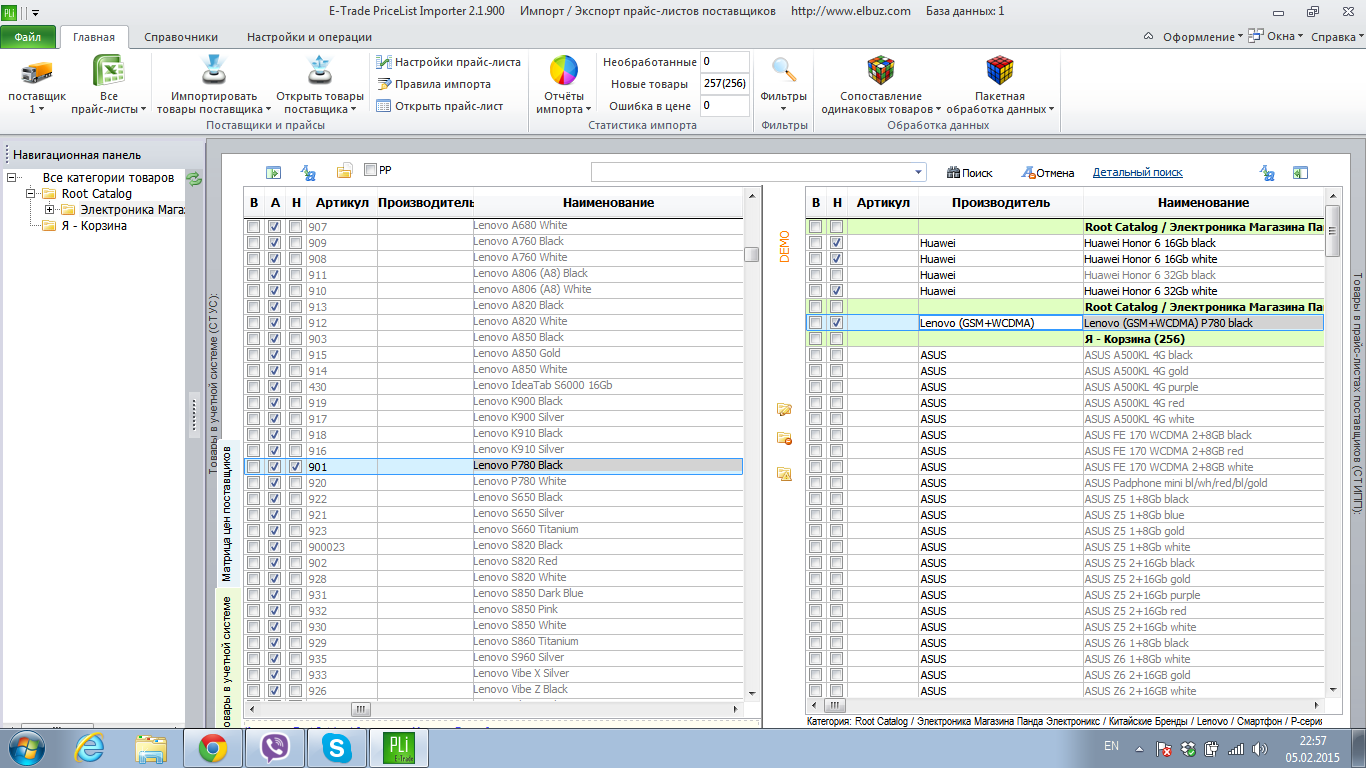Viewport: 1366px width, 768px height.
Task: Select Я - Корзина tree item
Action: click(x=93, y=226)
